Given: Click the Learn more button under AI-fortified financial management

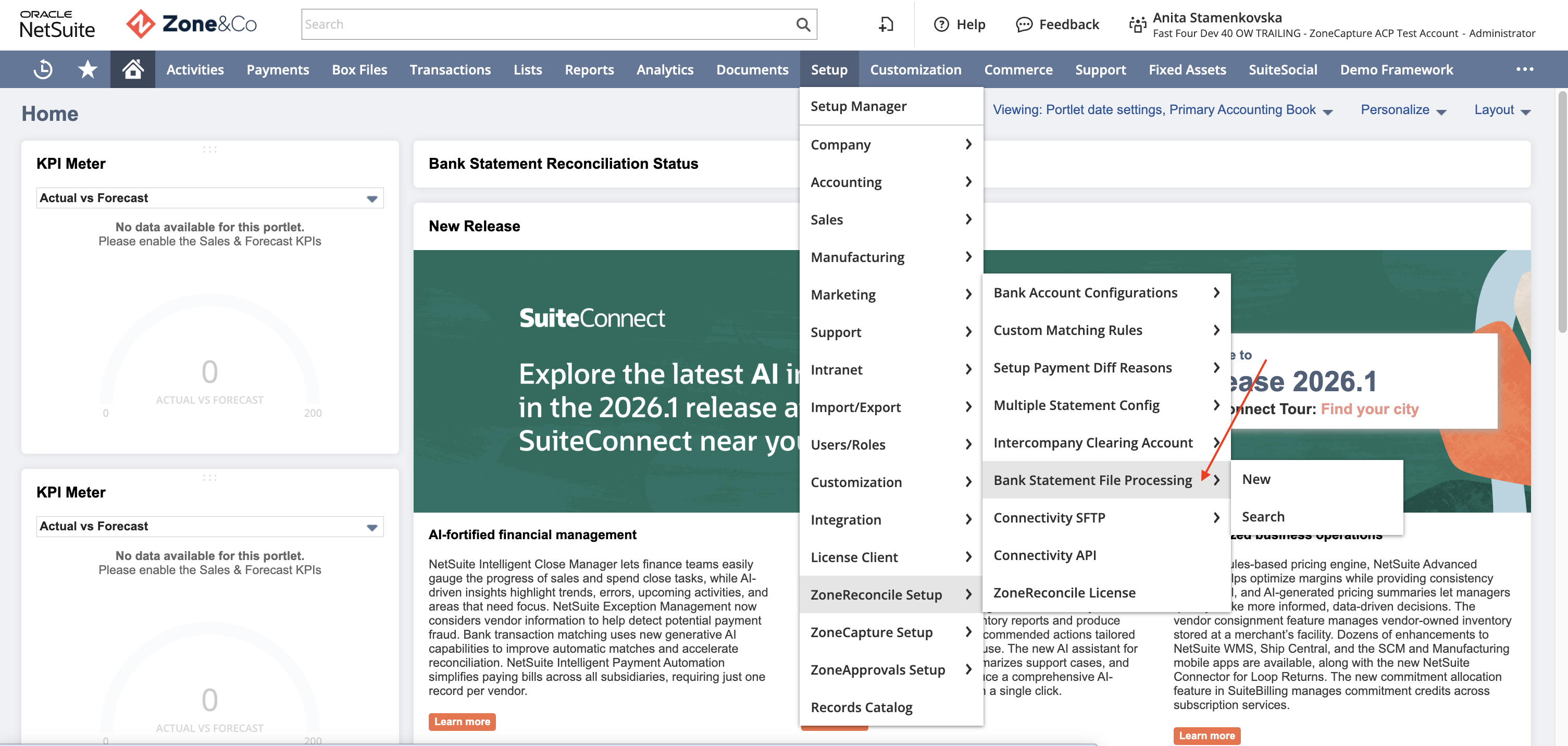Looking at the screenshot, I should (462, 722).
